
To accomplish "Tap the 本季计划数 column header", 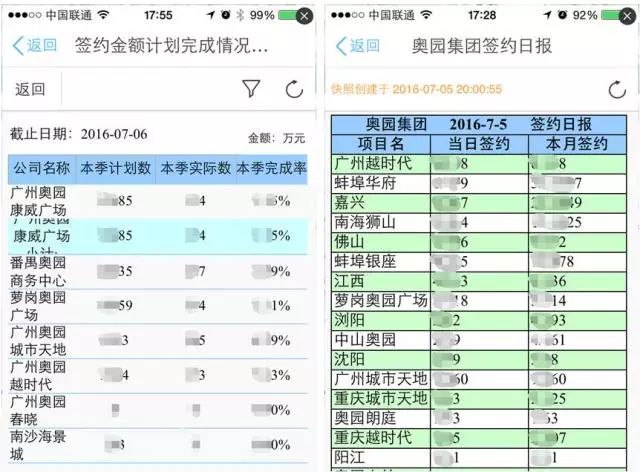I will (116, 169).
